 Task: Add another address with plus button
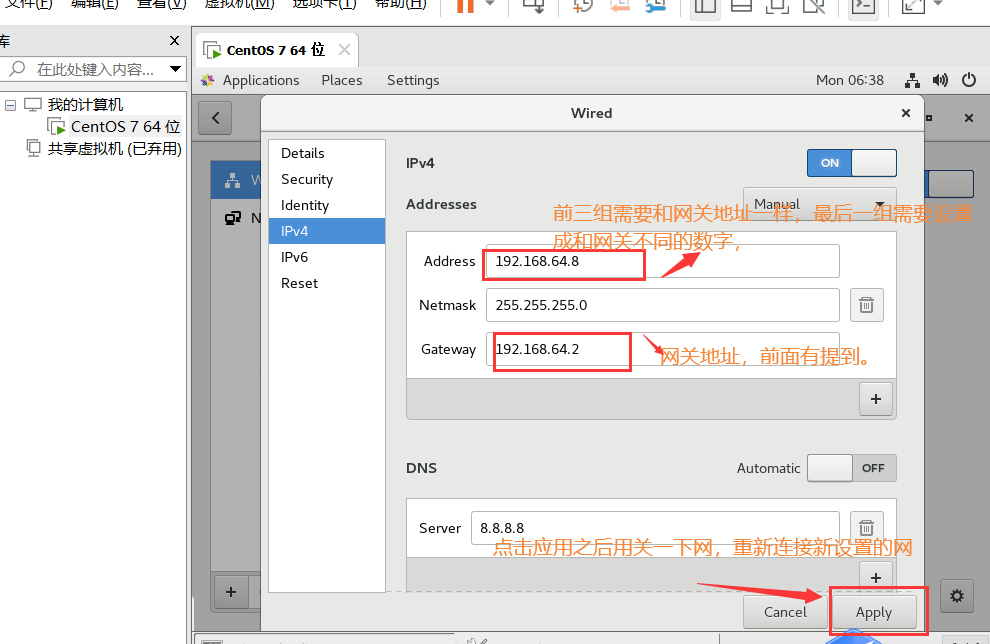pyautogui.click(x=876, y=399)
